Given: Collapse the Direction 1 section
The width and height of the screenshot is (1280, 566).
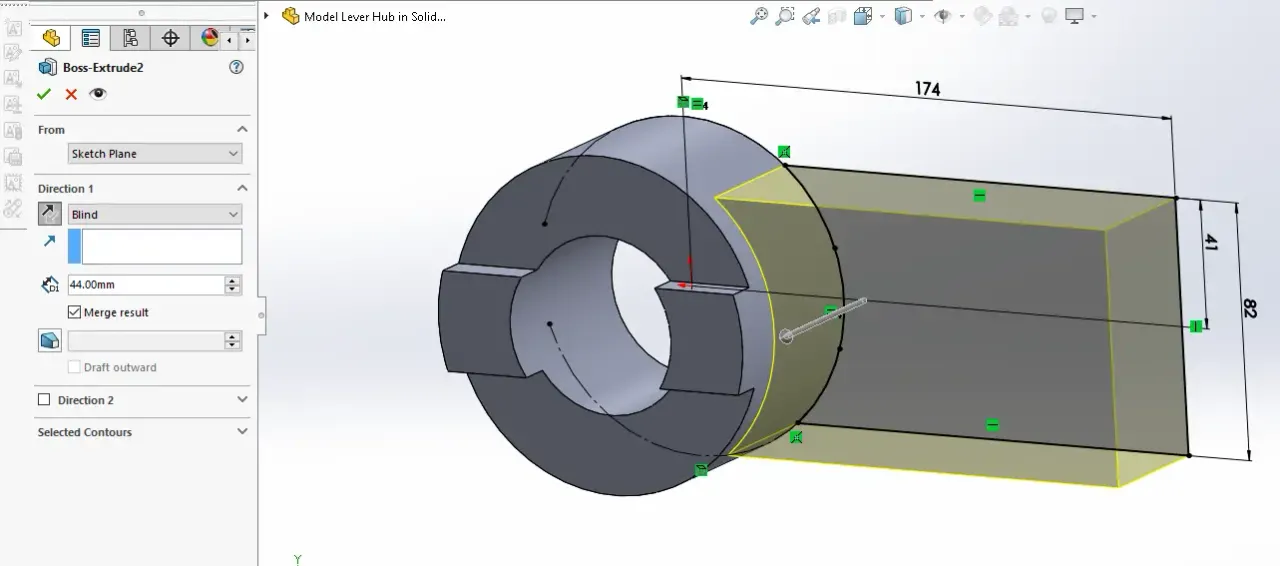Looking at the screenshot, I should (242, 188).
